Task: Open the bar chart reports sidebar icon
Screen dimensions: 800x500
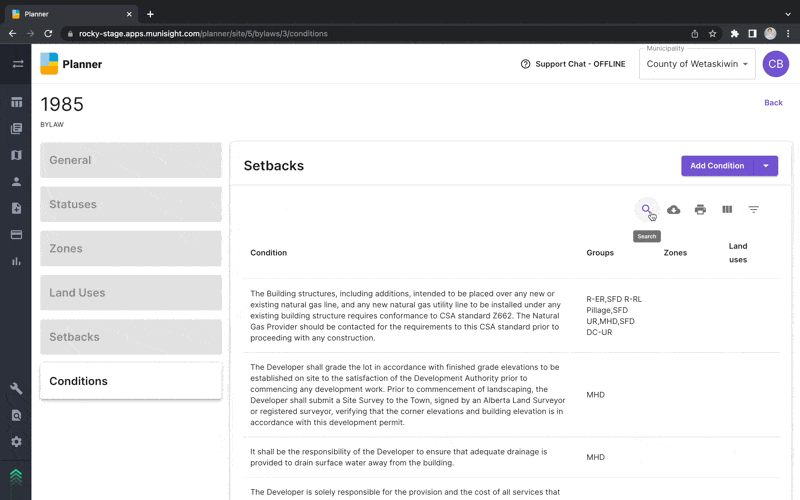Action: pyautogui.click(x=16, y=261)
